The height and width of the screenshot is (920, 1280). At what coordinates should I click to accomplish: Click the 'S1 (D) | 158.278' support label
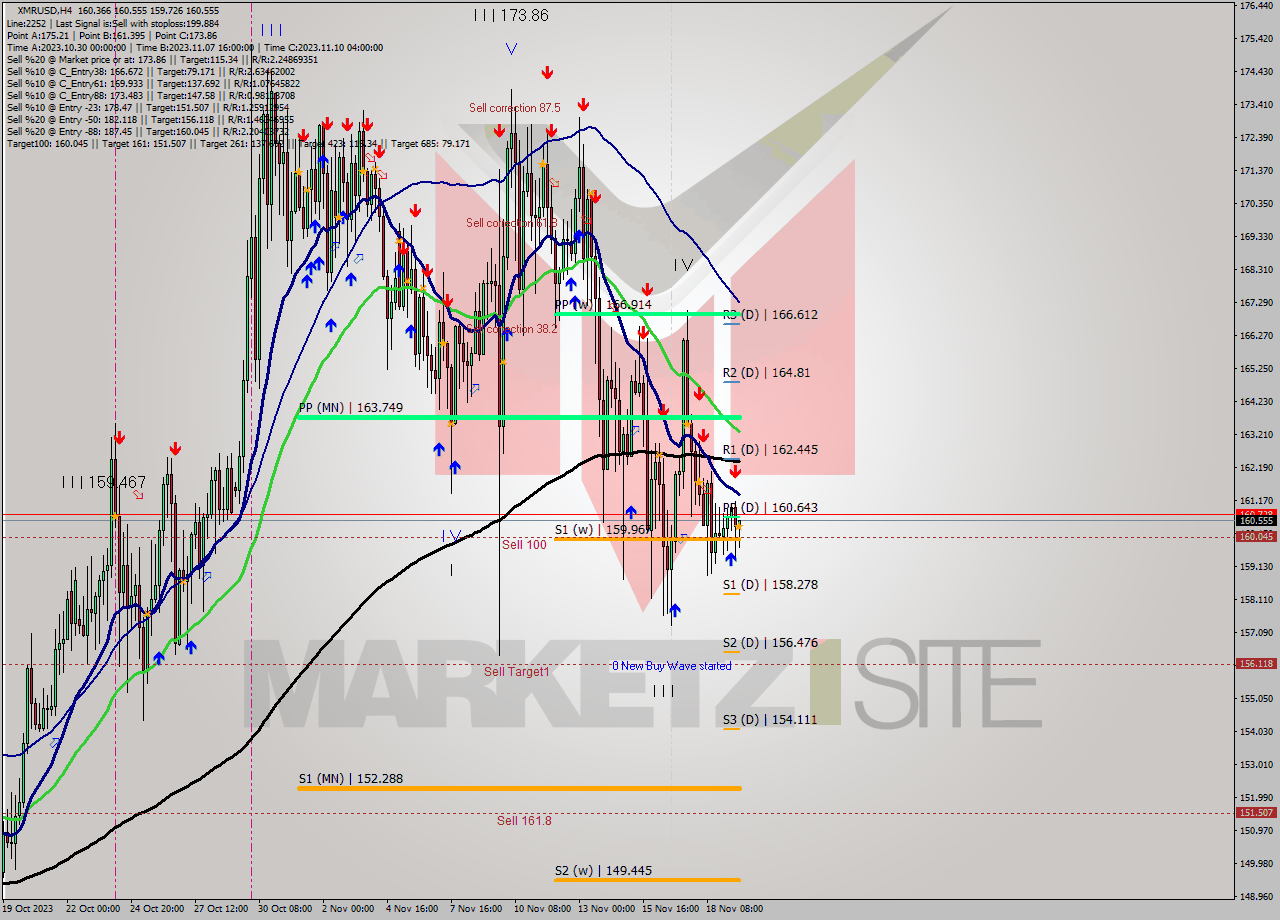click(x=770, y=584)
